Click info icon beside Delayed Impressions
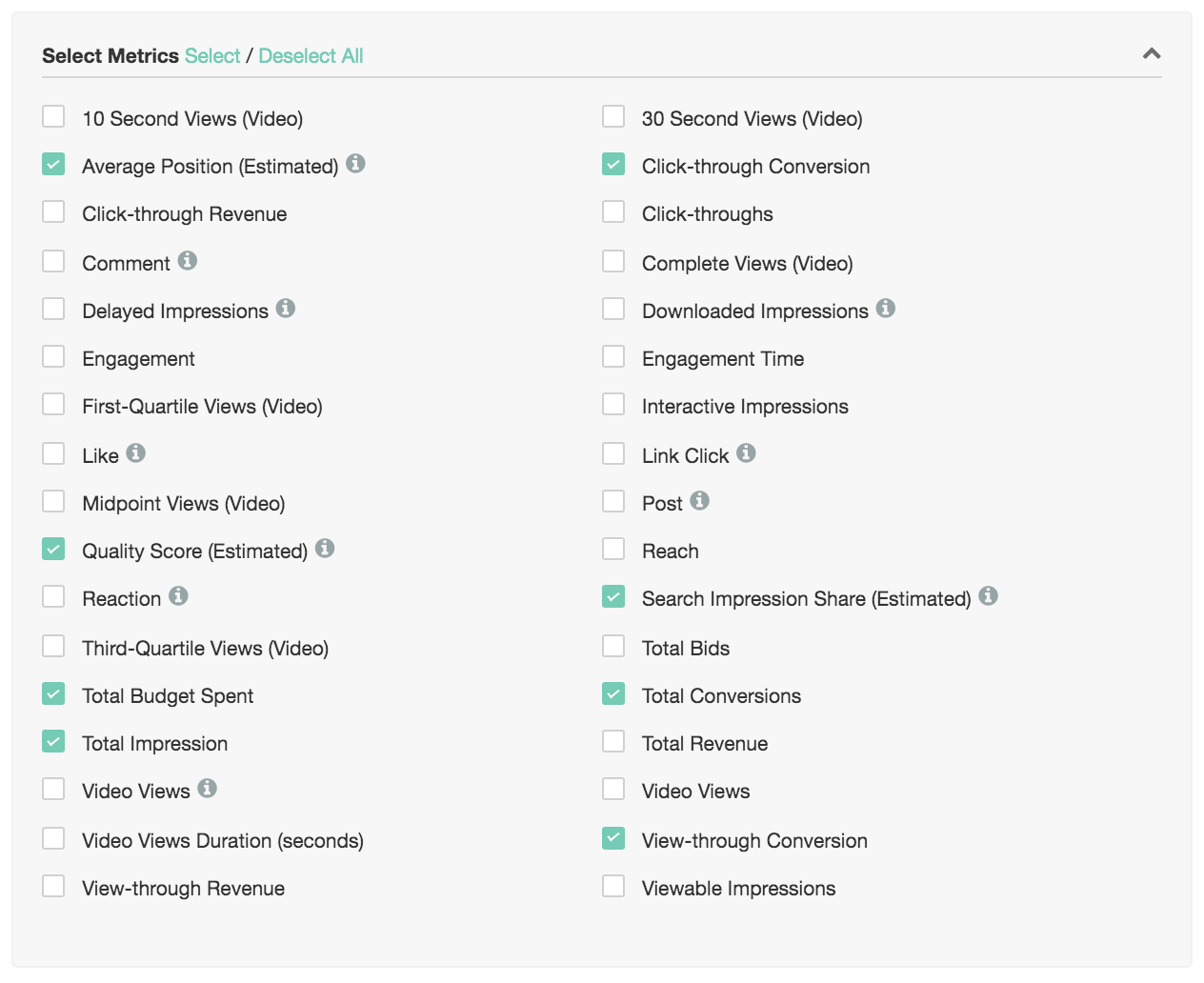The width and height of the screenshot is (1204, 983). [286, 309]
